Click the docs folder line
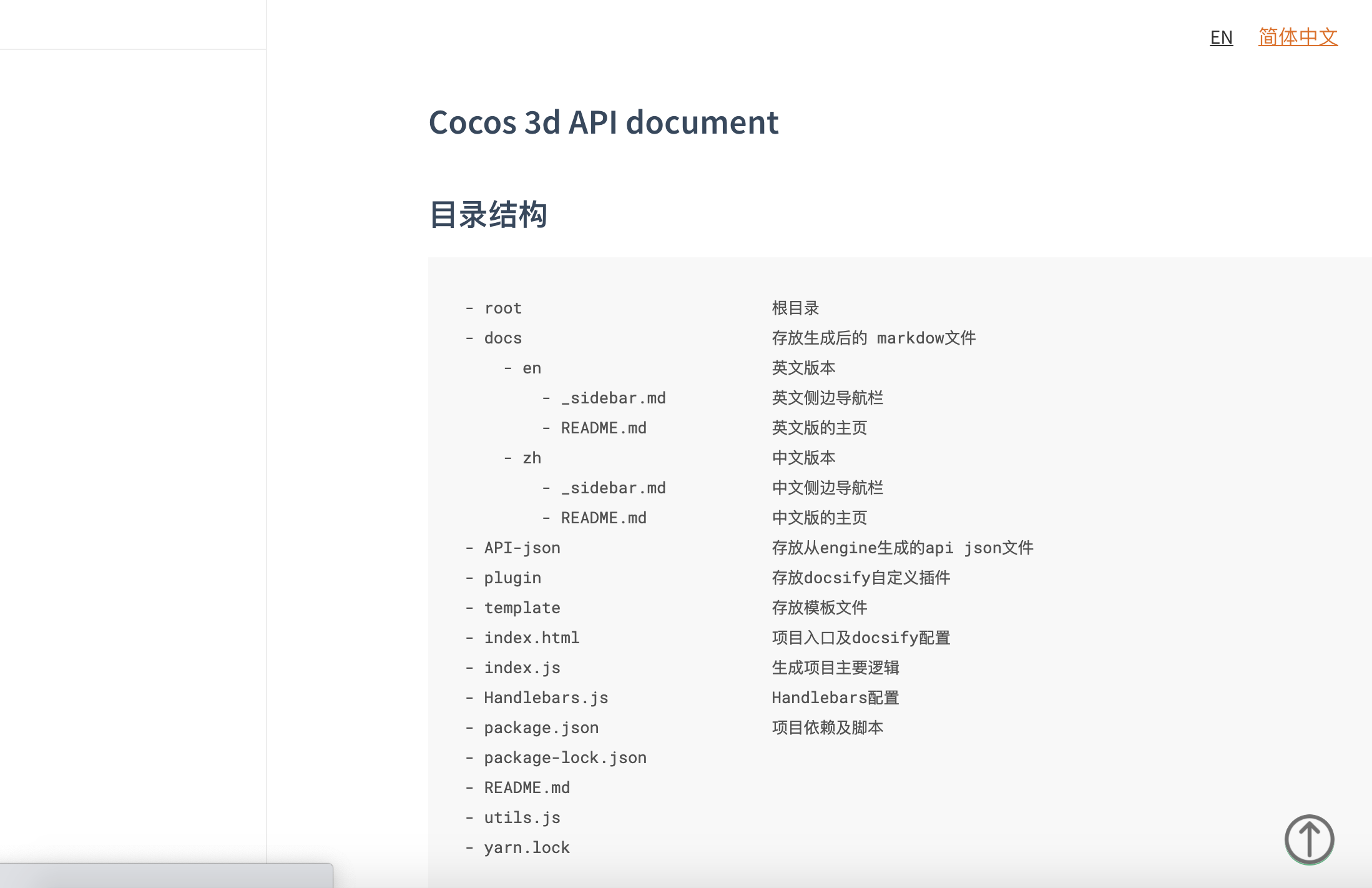Screen dimensions: 1372x888 pyautogui.click(x=502, y=338)
